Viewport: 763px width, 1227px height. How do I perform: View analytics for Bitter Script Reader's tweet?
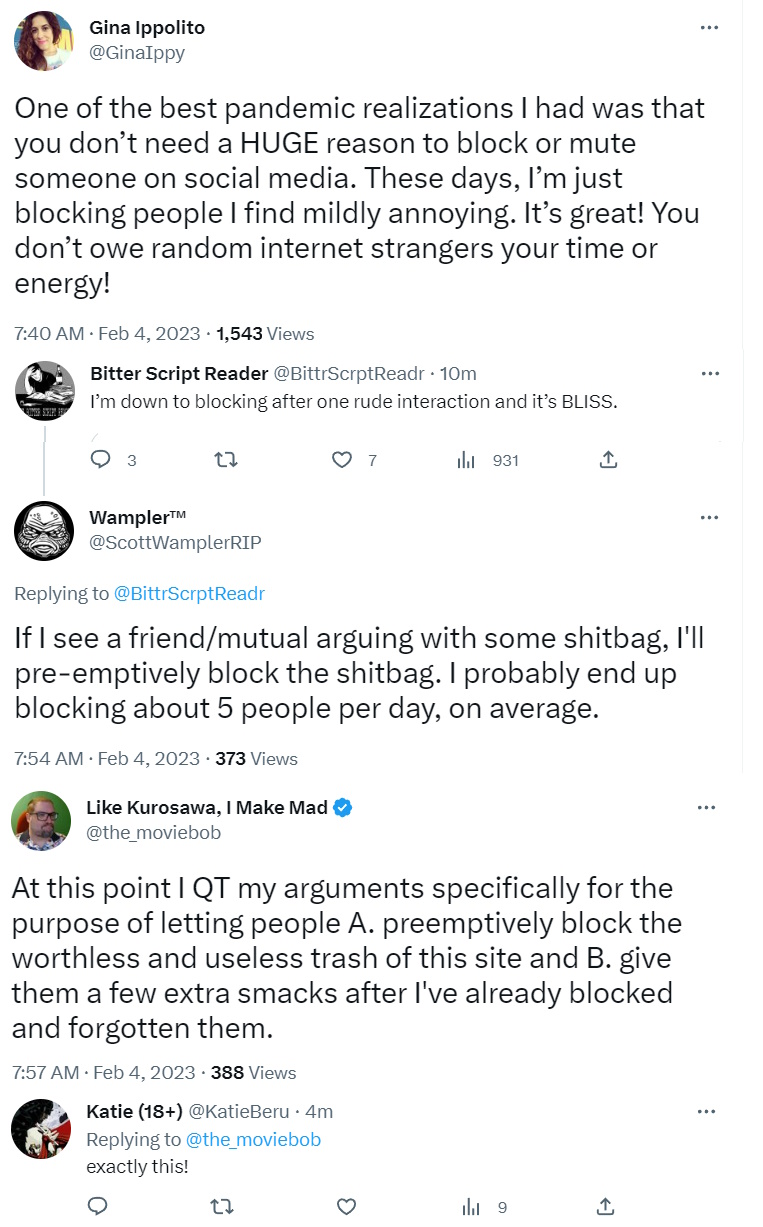(x=466, y=460)
